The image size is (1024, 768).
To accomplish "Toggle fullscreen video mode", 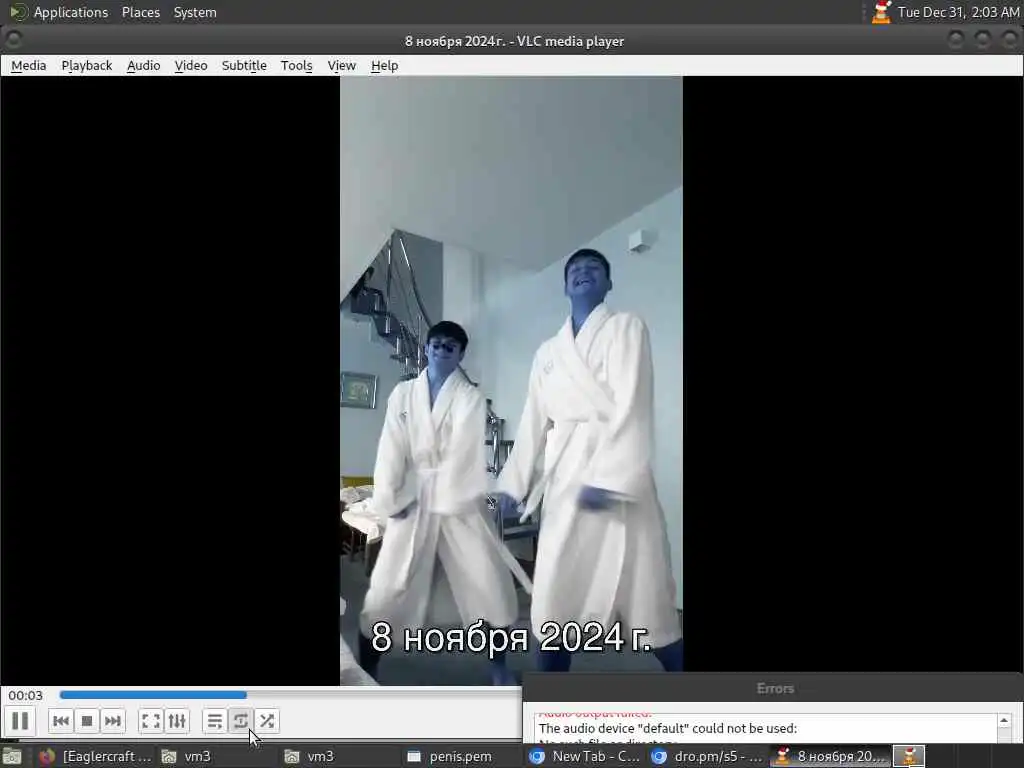I will pos(151,721).
